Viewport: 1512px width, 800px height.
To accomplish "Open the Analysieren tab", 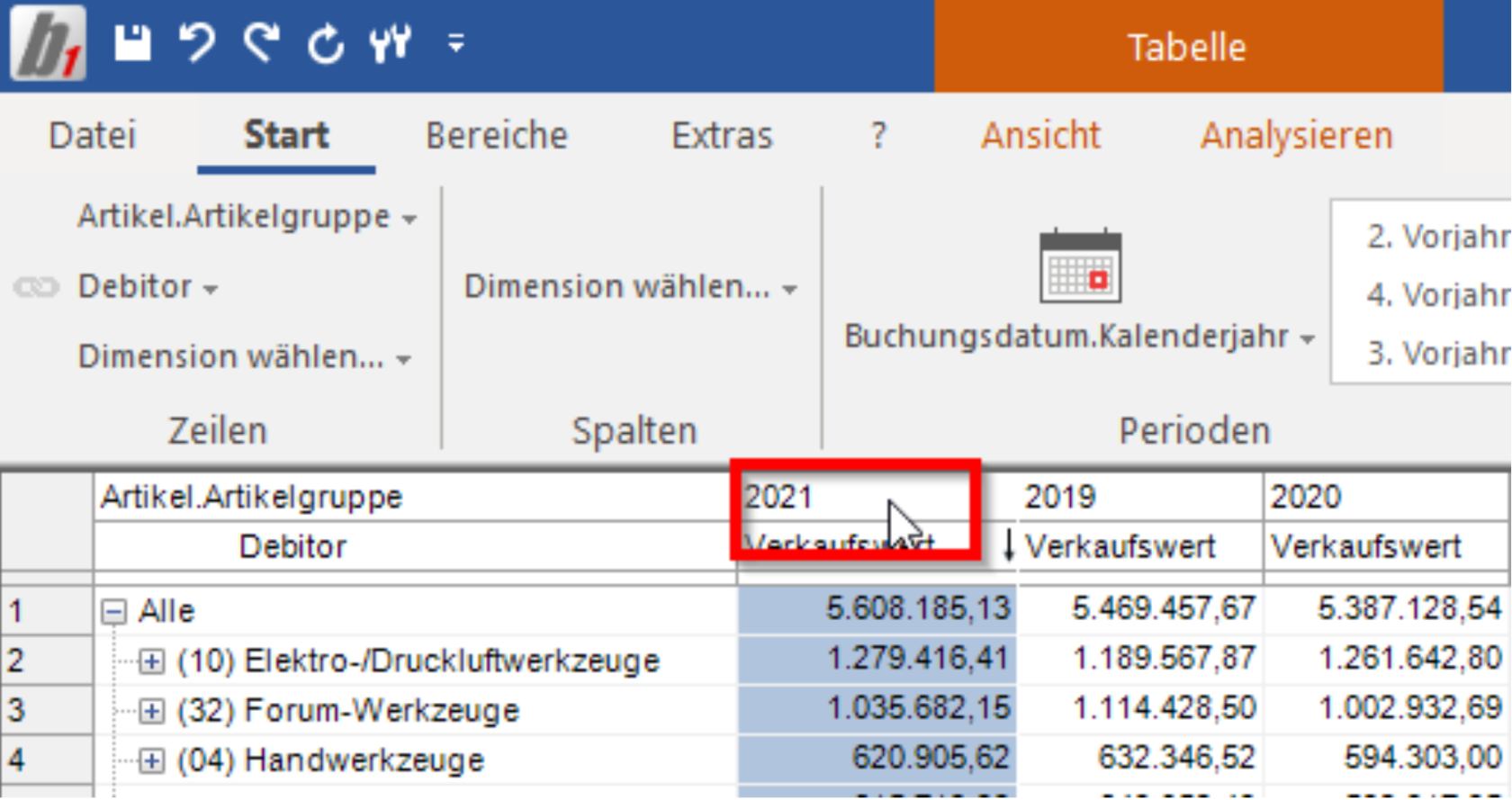I will (1296, 136).
